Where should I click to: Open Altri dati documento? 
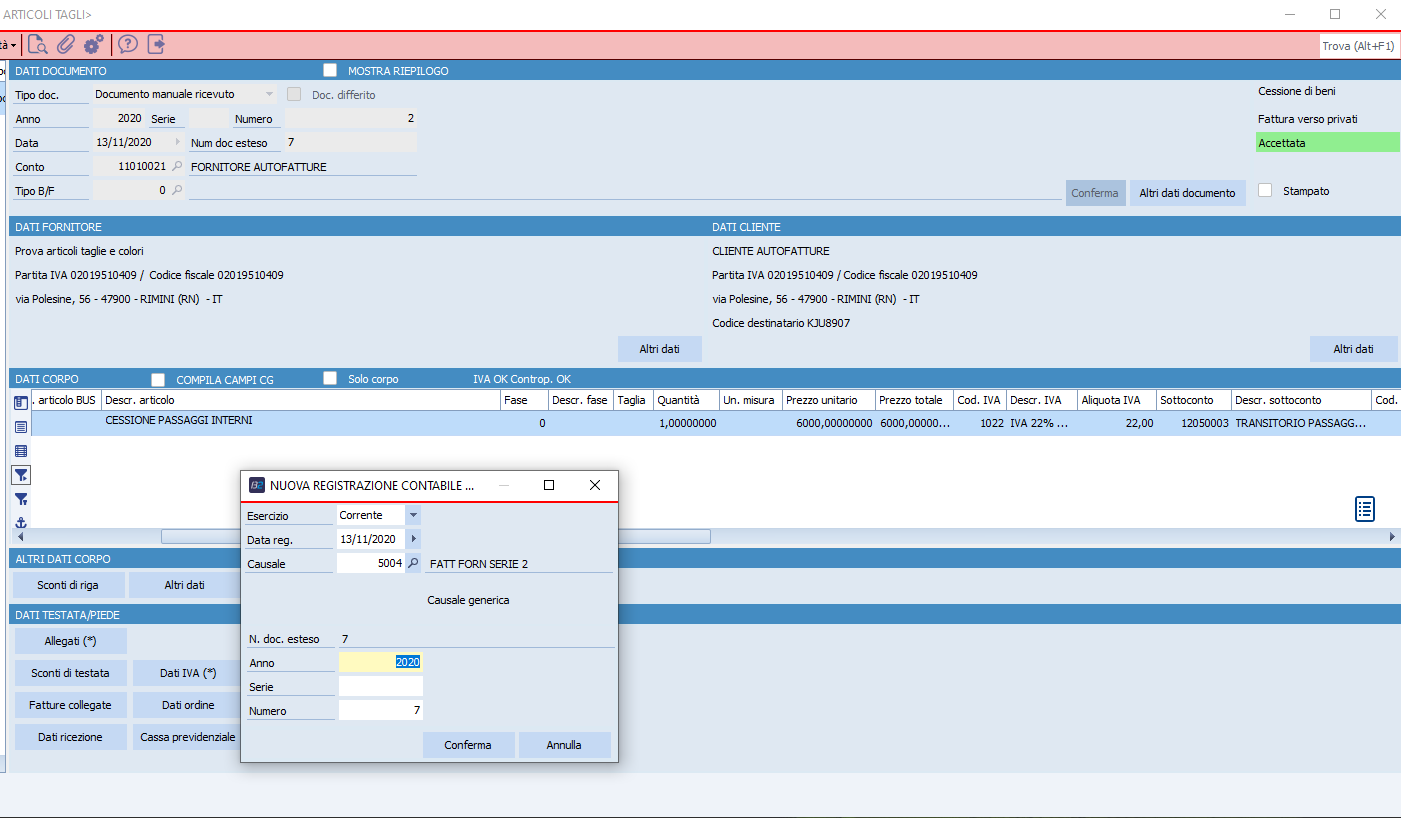(1187, 193)
